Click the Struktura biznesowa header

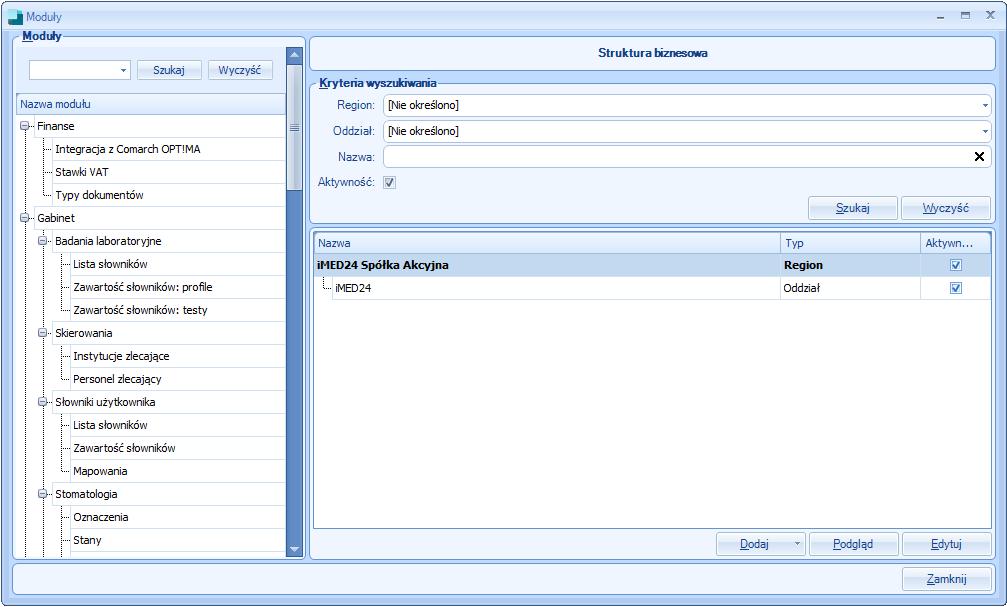point(652,53)
